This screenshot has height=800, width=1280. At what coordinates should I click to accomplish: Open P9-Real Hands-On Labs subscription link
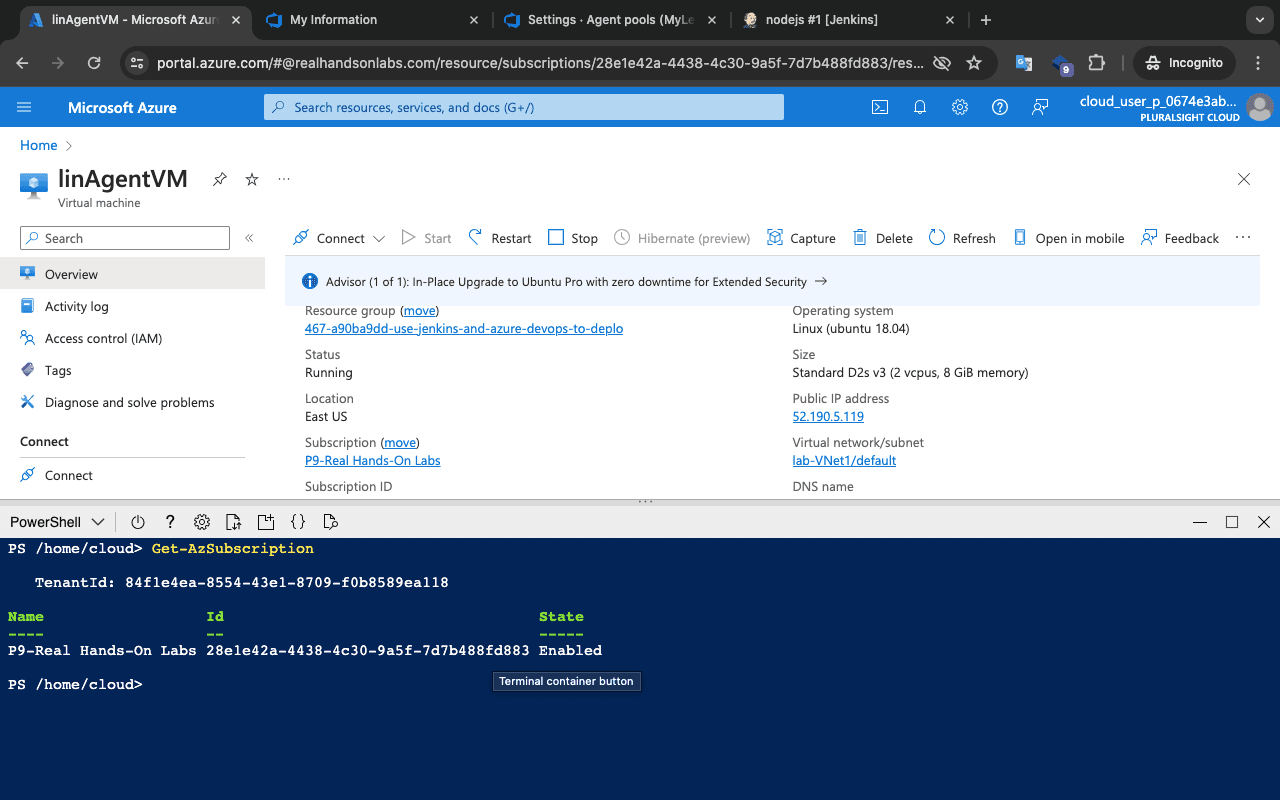[x=373, y=460]
